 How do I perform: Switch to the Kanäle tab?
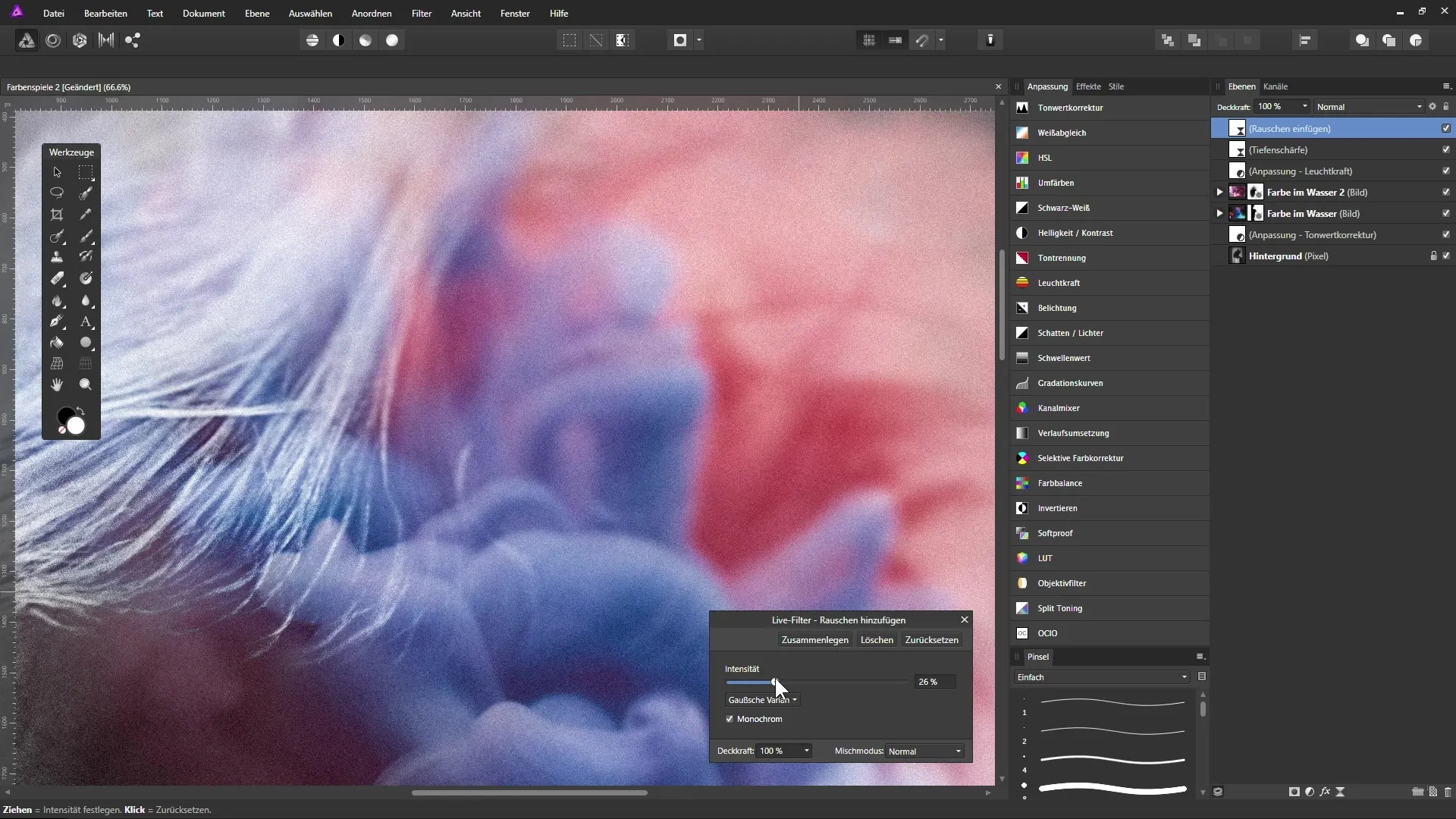coord(1276,86)
